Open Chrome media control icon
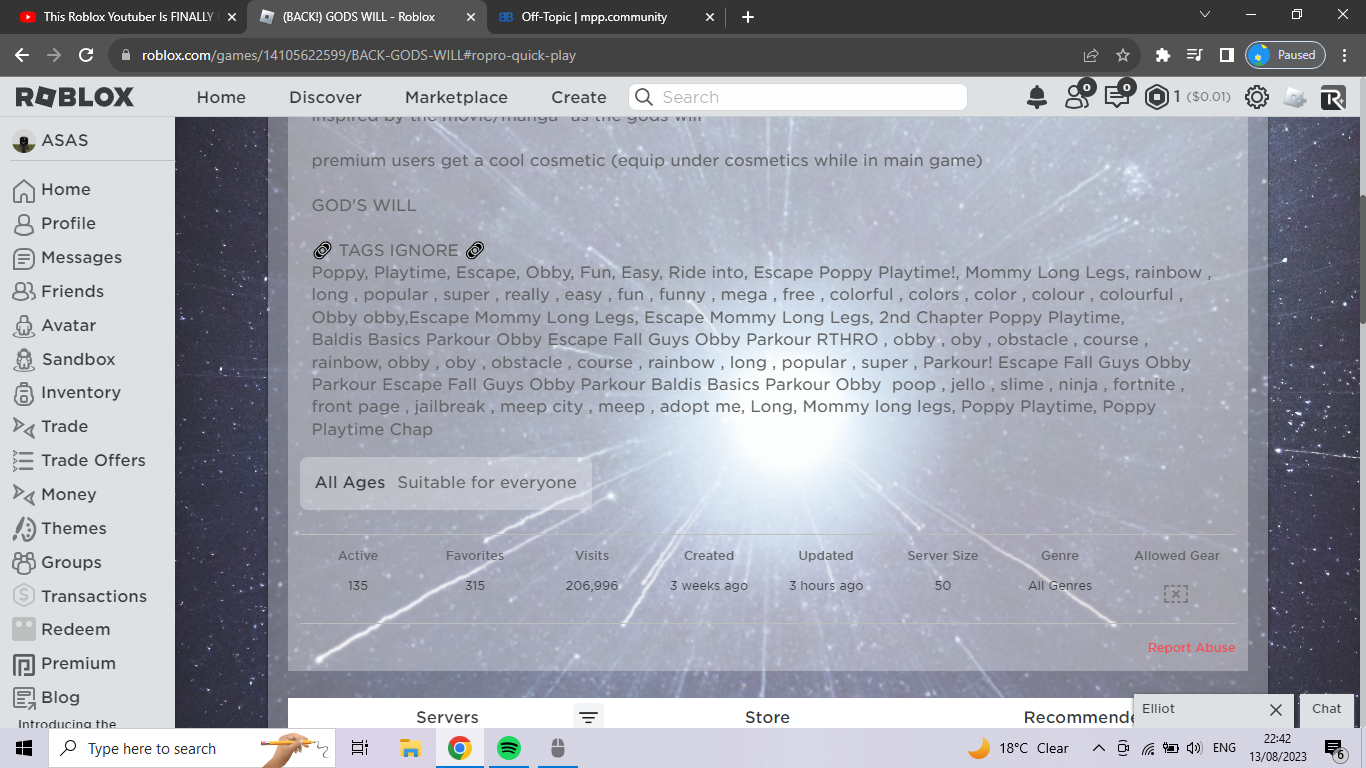Image resolution: width=1366 pixels, height=768 pixels. (x=1194, y=55)
